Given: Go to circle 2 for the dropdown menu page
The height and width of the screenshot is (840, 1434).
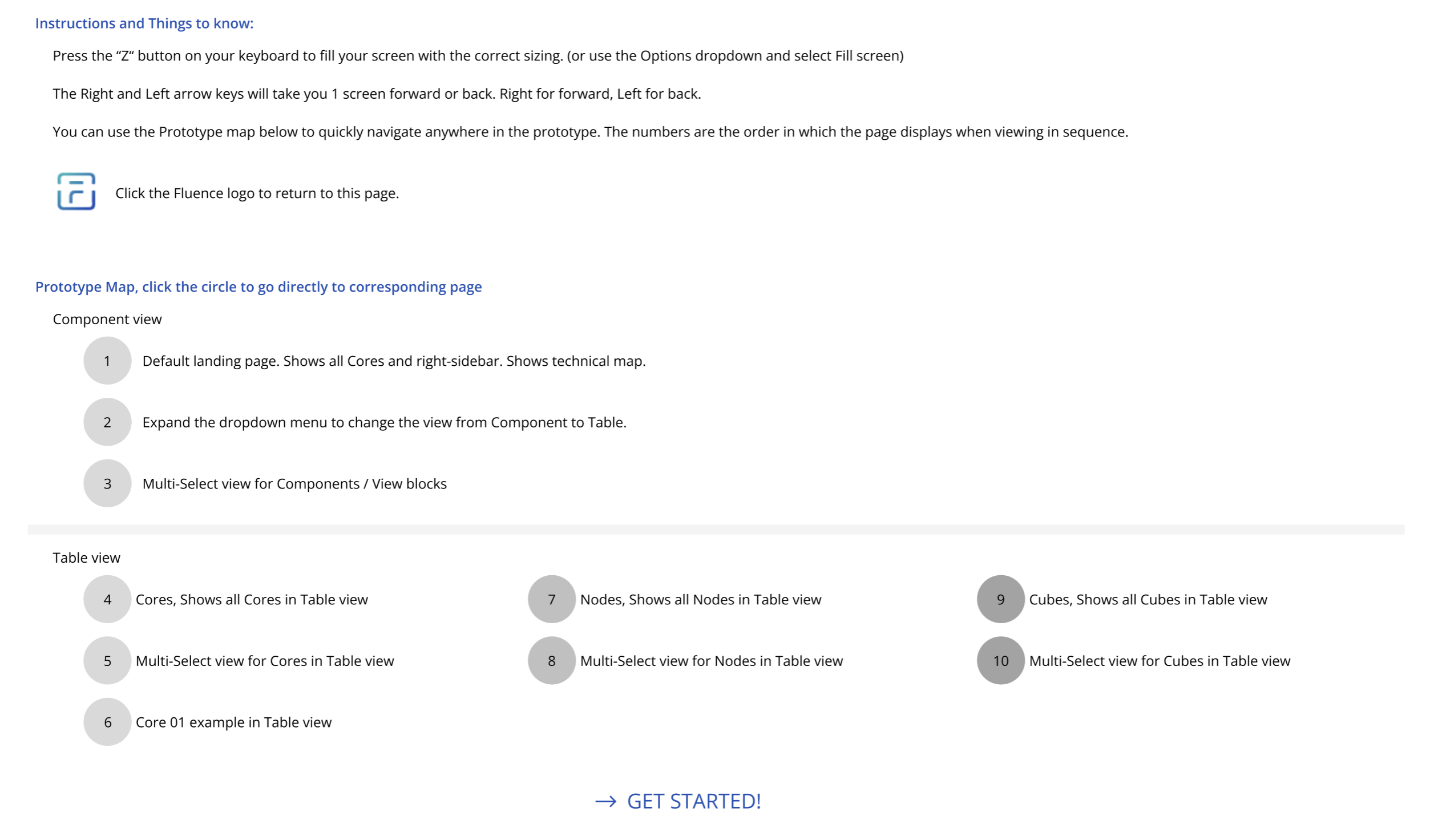Looking at the screenshot, I should pos(107,422).
